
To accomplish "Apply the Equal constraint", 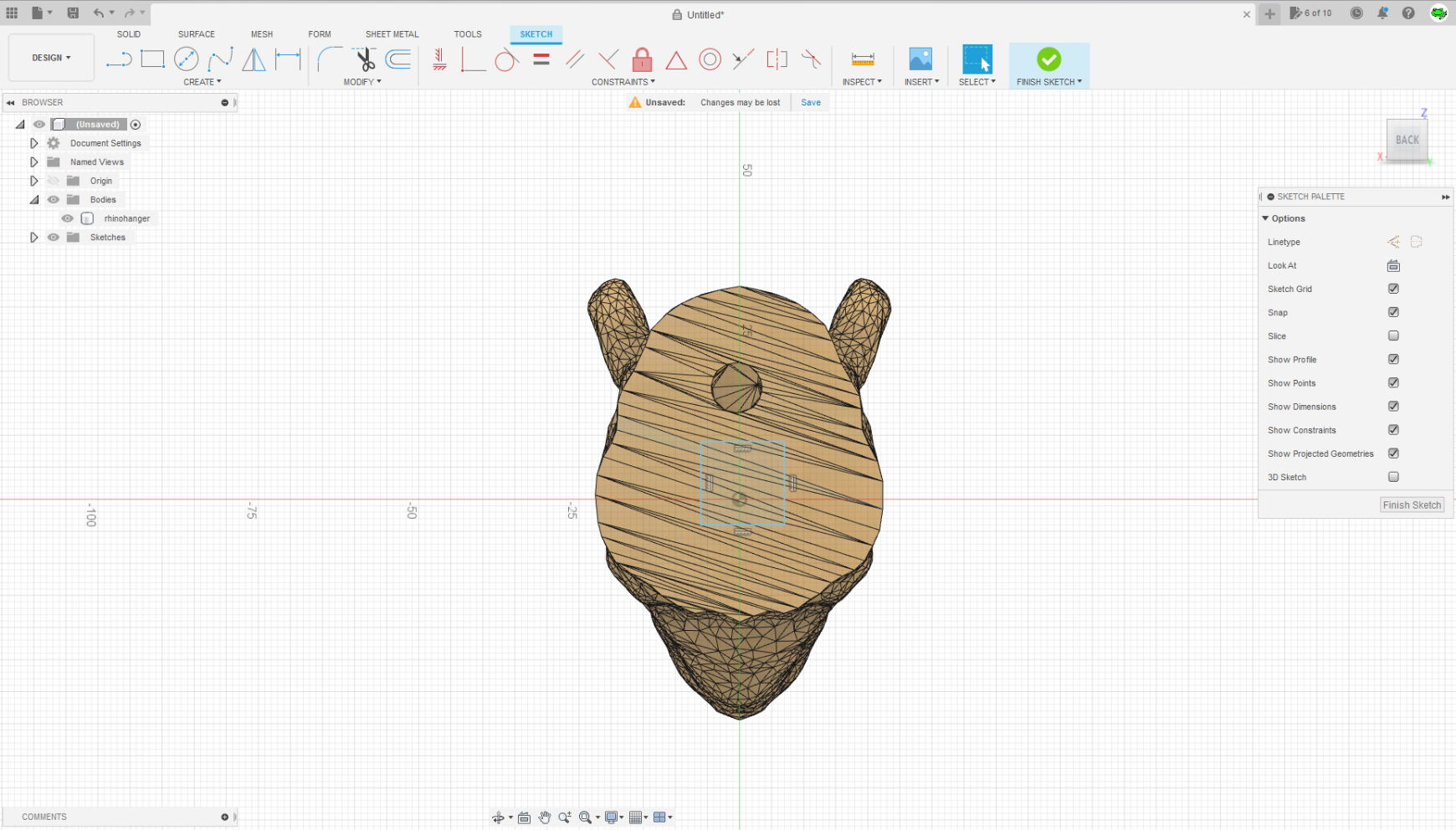I will (x=541, y=59).
